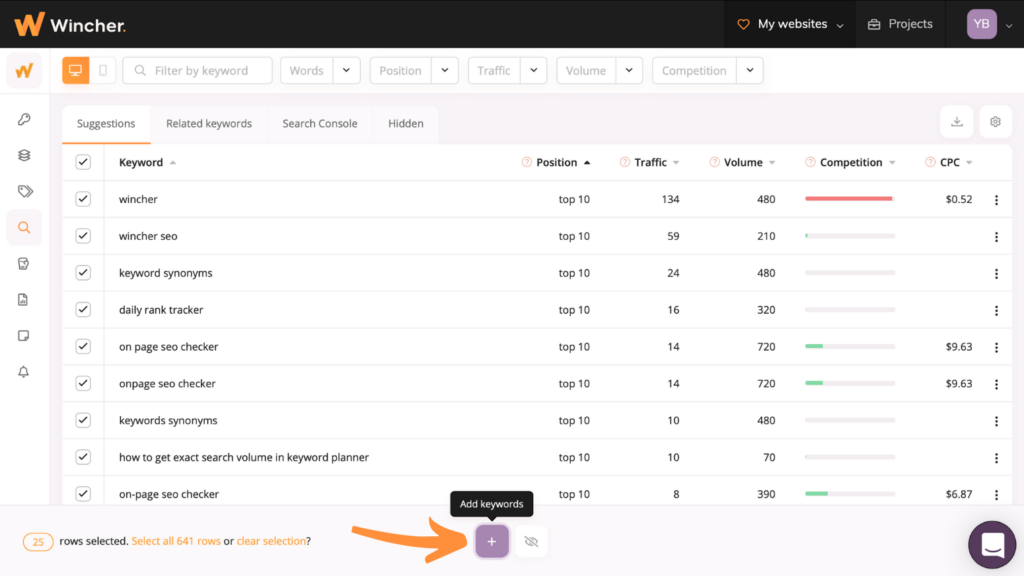Screen dimensions: 1024x576
Task: Open the report chart document sidebar icon
Action: 24,300
